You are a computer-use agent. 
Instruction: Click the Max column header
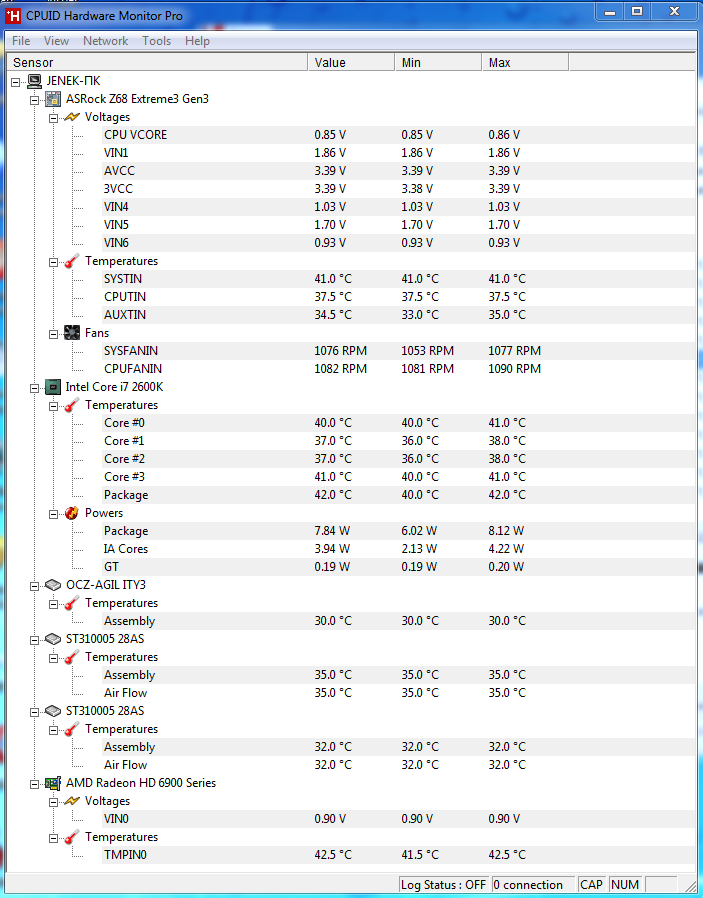(x=524, y=63)
